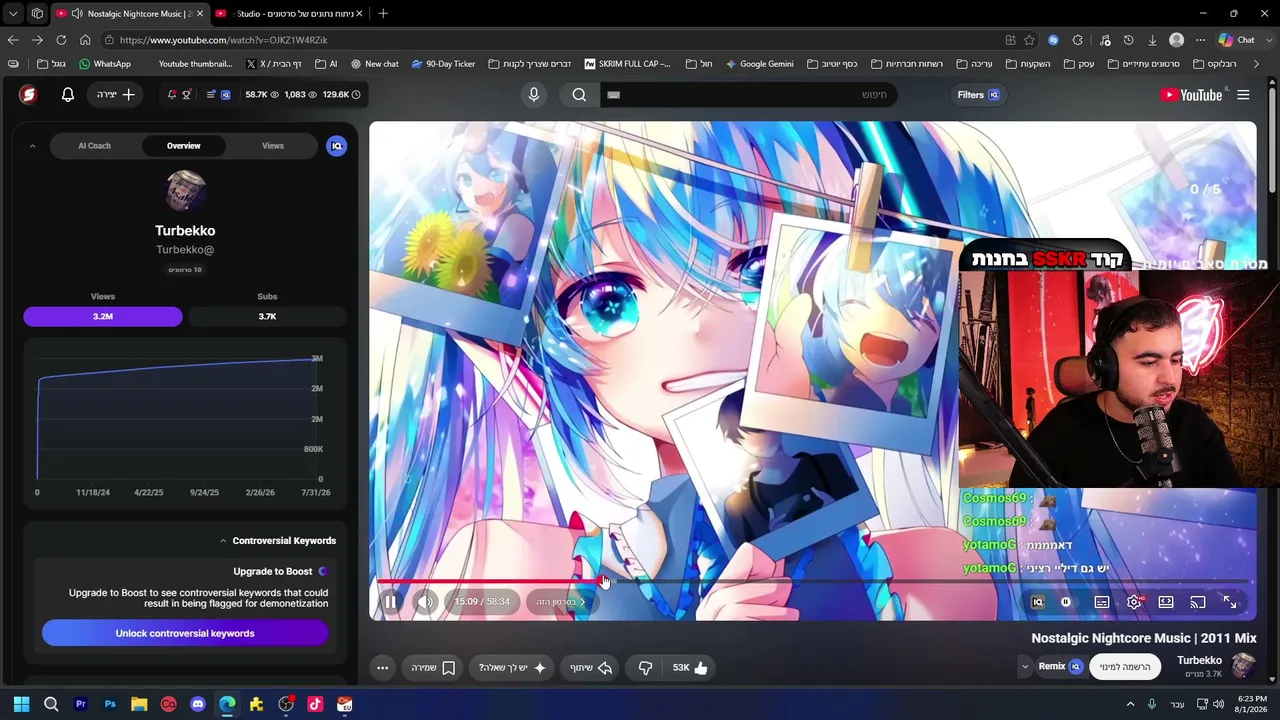Launch Photoshop from the taskbar
This screenshot has height=720, width=1280.
coord(110,704)
